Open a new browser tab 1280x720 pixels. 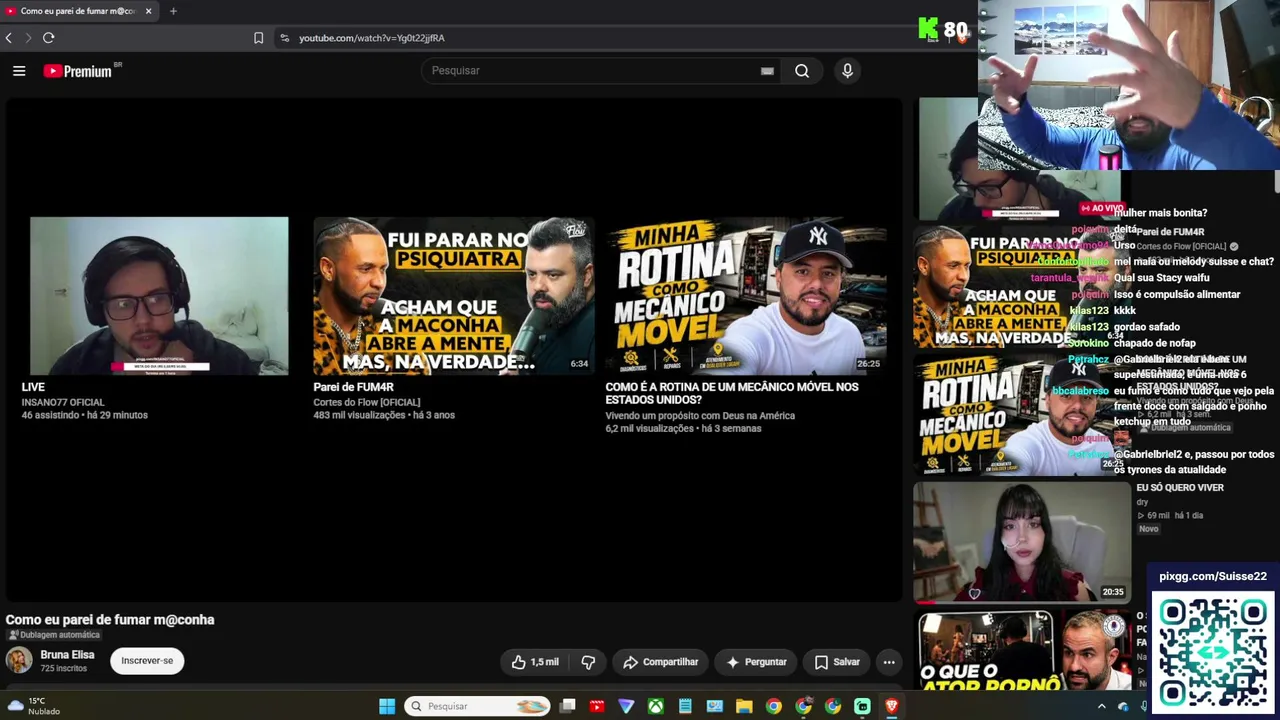[x=173, y=11]
